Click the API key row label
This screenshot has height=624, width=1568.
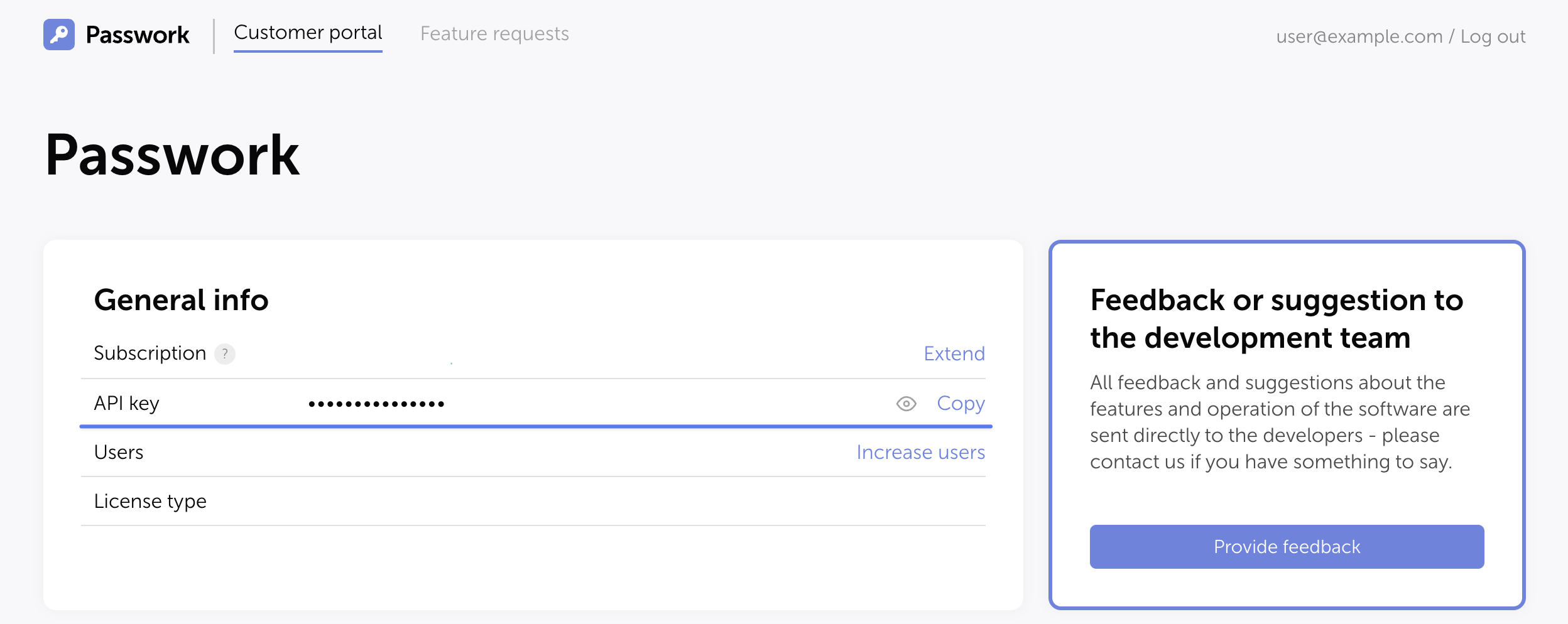pyautogui.click(x=126, y=403)
